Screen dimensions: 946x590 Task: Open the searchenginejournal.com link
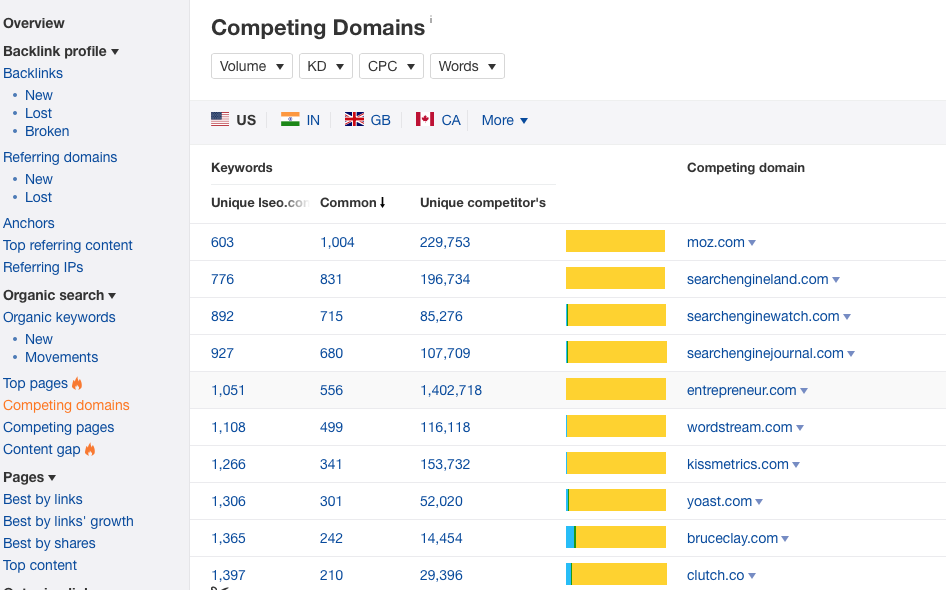tap(766, 353)
